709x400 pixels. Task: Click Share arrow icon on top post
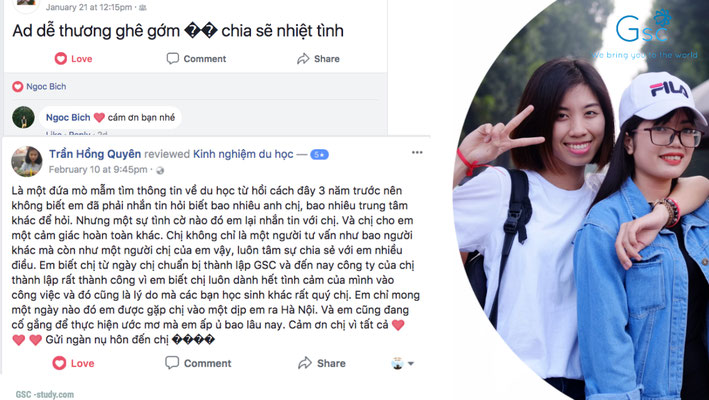pyautogui.click(x=303, y=59)
